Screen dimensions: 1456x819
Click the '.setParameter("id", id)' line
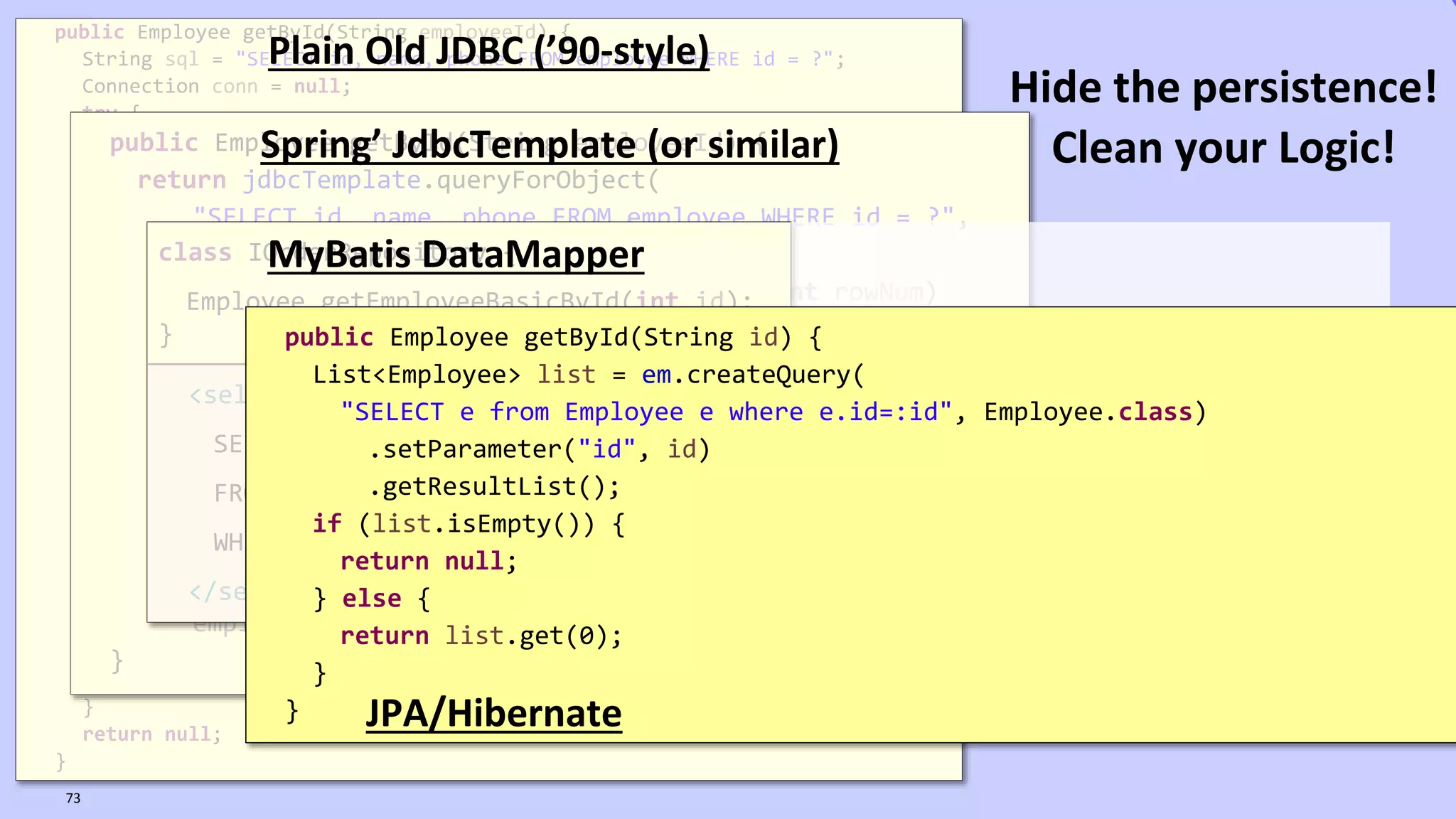click(x=539, y=449)
